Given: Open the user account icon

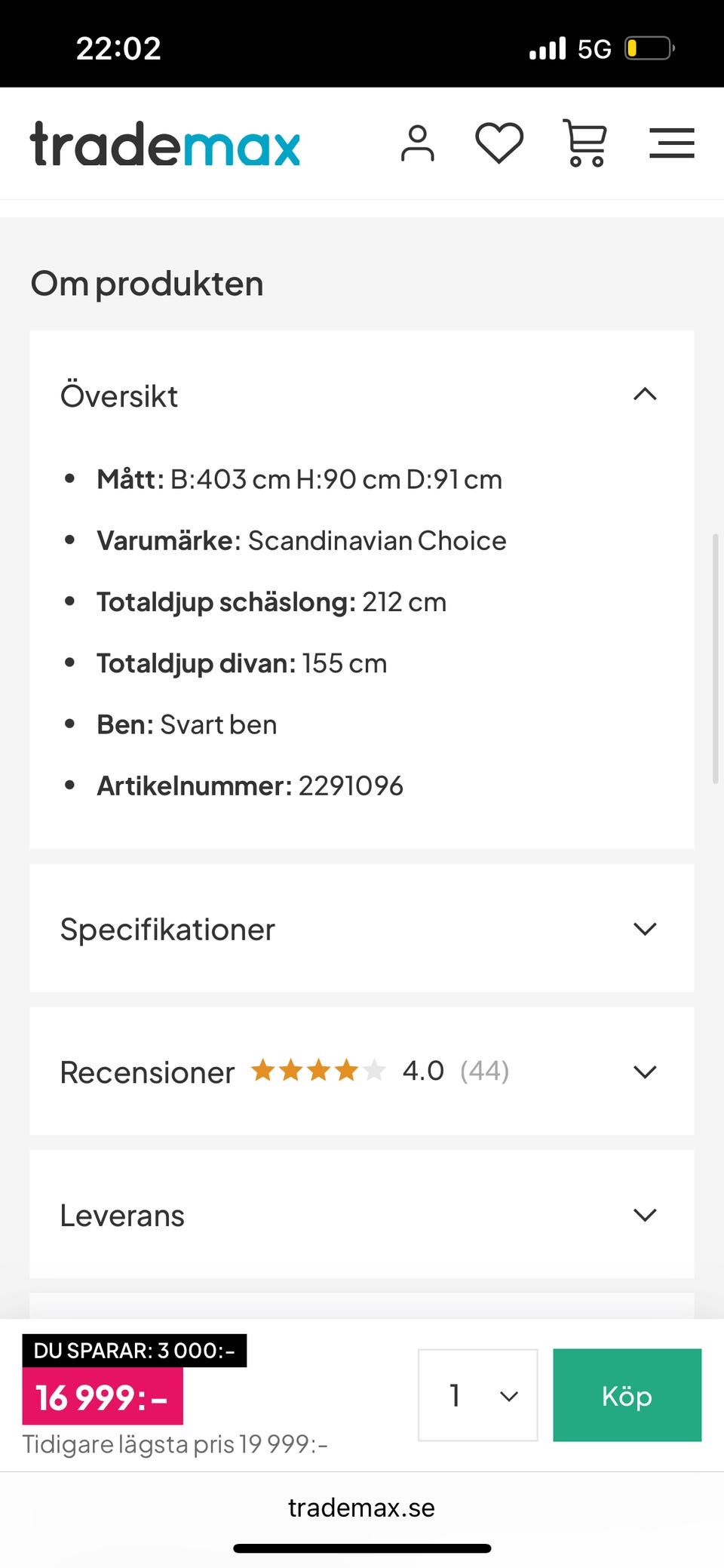Looking at the screenshot, I should (417, 143).
